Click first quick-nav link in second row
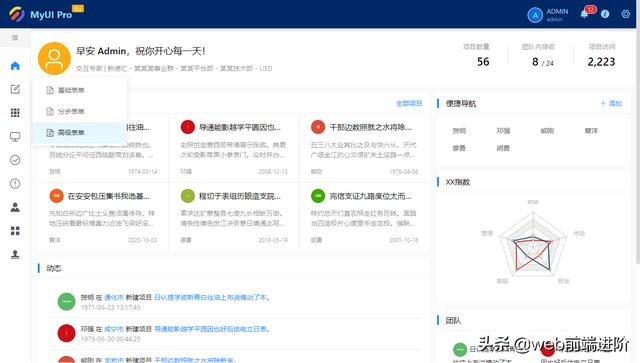 tap(459, 148)
